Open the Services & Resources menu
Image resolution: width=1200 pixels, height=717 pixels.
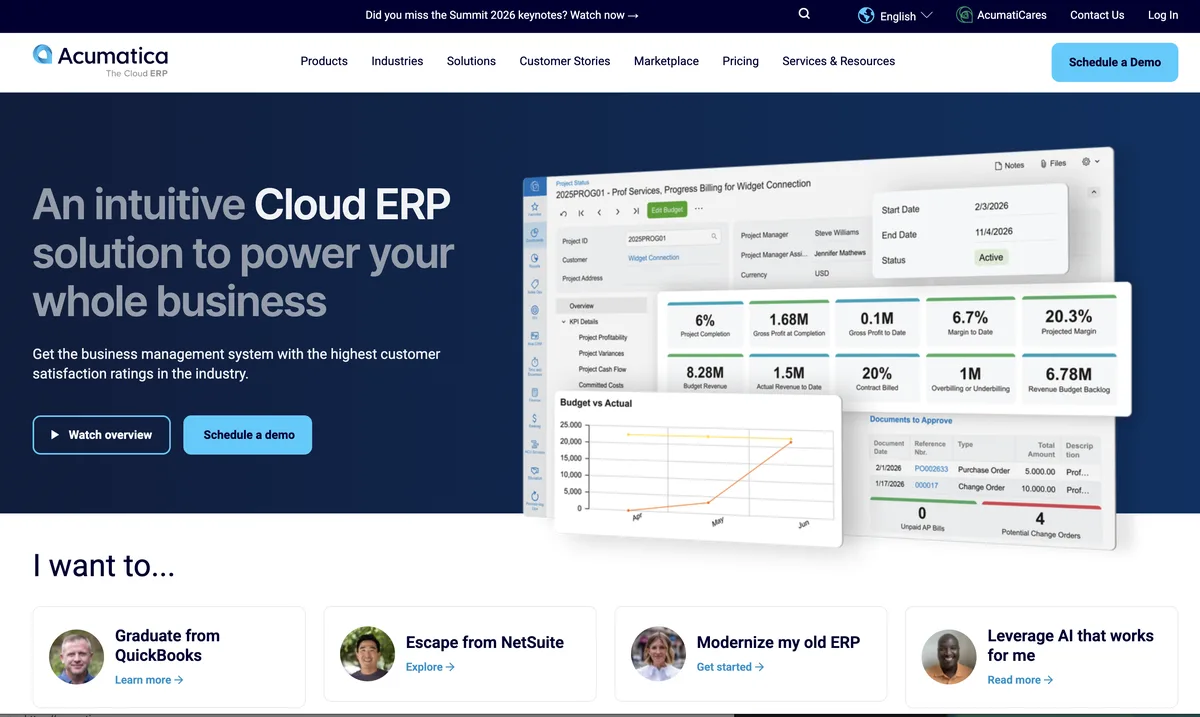pos(838,61)
